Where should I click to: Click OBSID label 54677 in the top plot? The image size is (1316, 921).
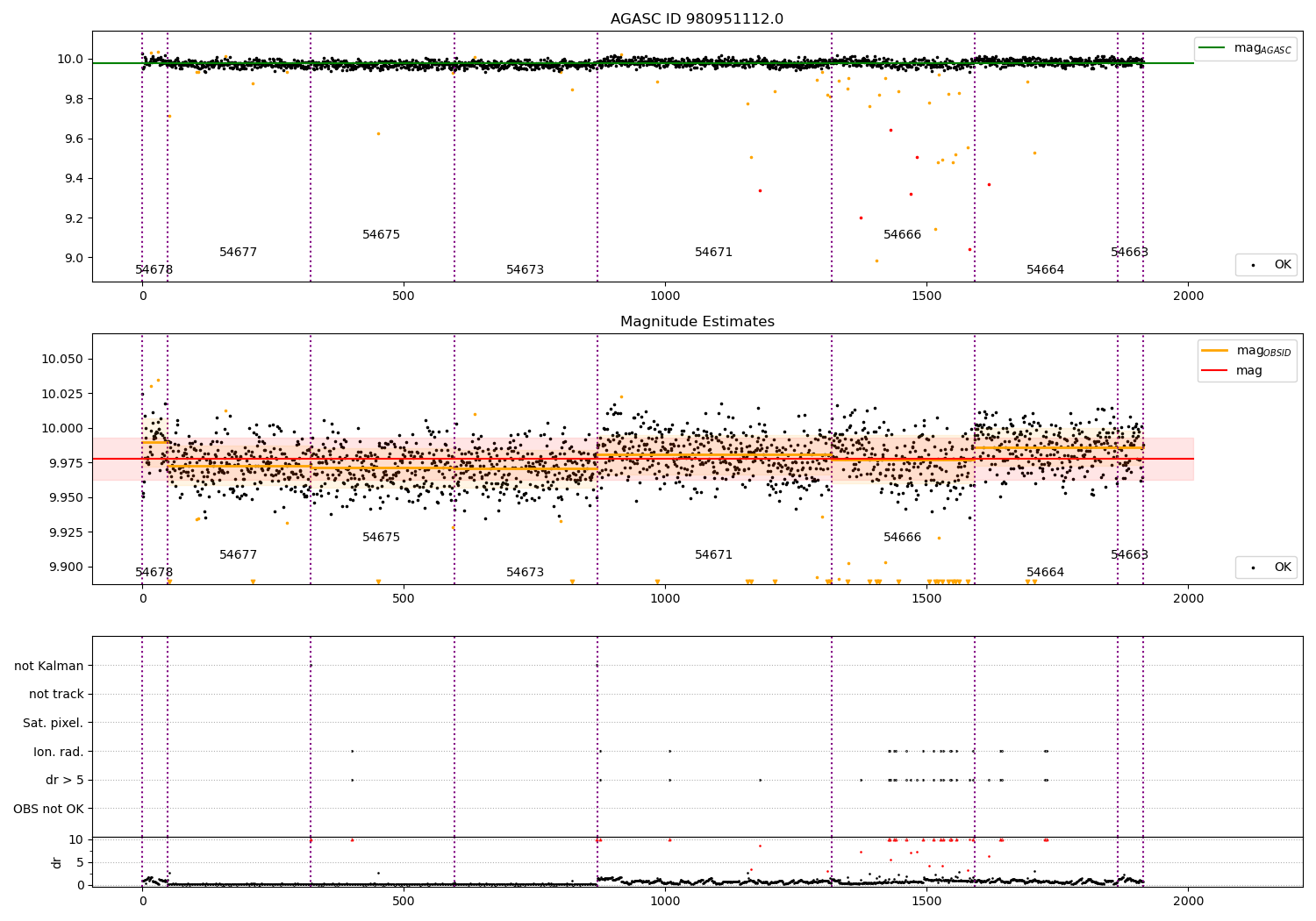[x=239, y=253]
